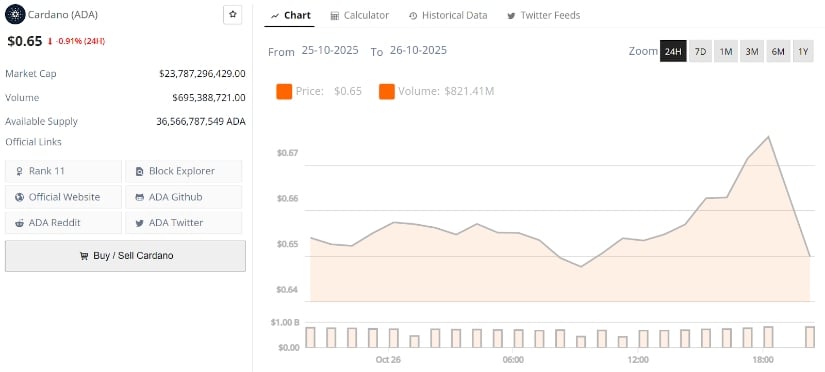Edit the To date 26-10-2025
This screenshot has height=372, width=825.
point(418,51)
